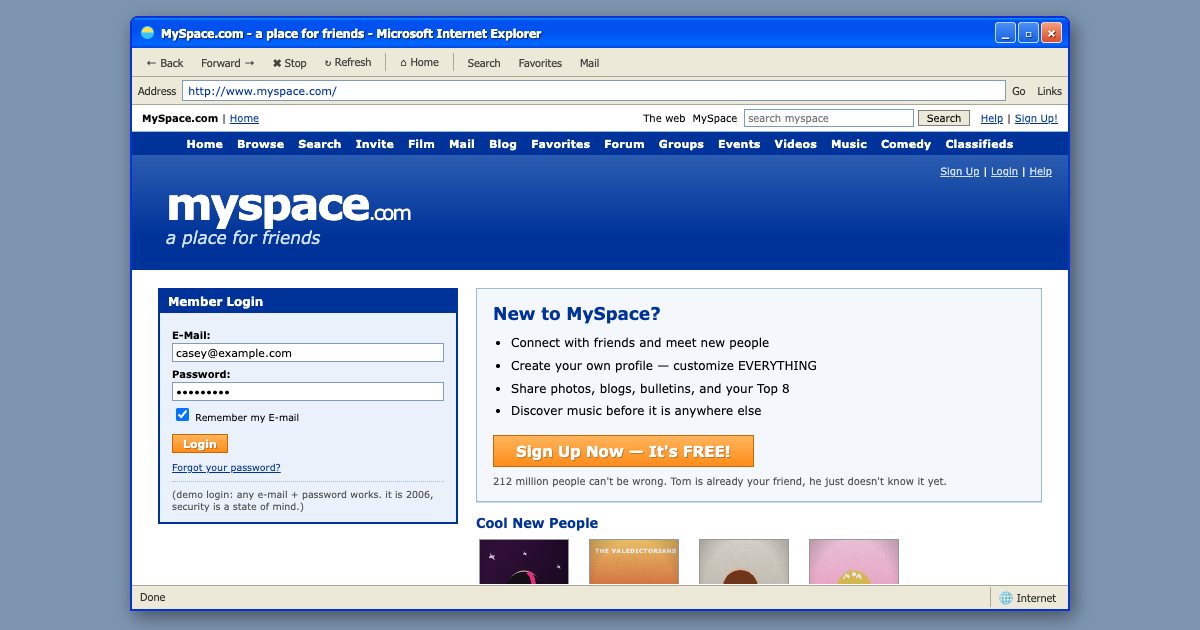Click the Password input field
1200x630 pixels.
[308, 392]
